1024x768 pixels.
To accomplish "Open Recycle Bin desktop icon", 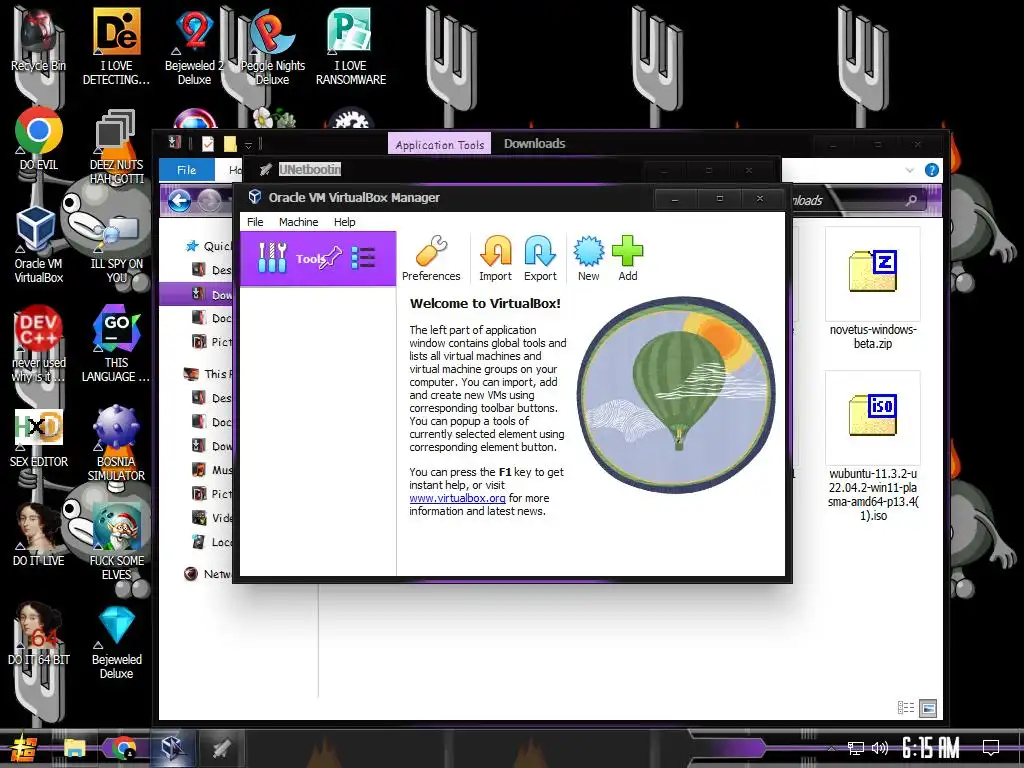I will 39,40.
